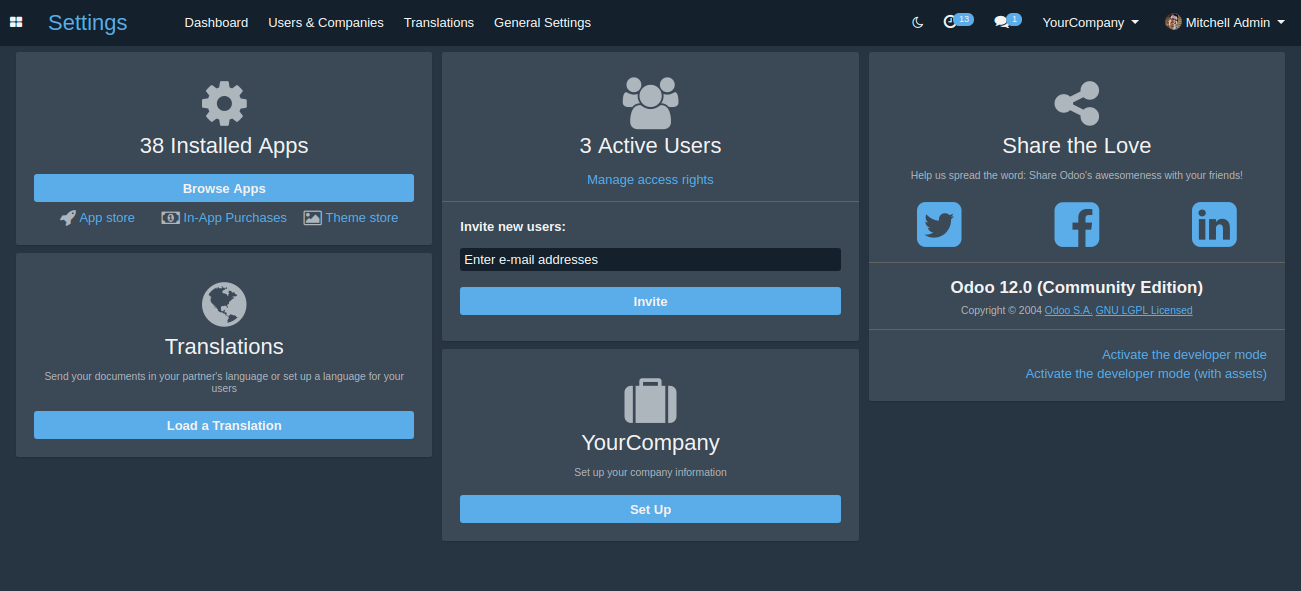Screen dimensions: 1301x591
Task: Expand the YourCompany company switcher
Action: pyautogui.click(x=1091, y=22)
